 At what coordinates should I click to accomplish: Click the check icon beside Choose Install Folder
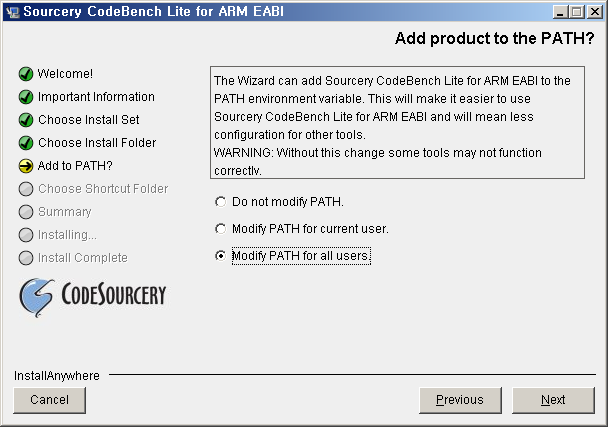(26, 143)
